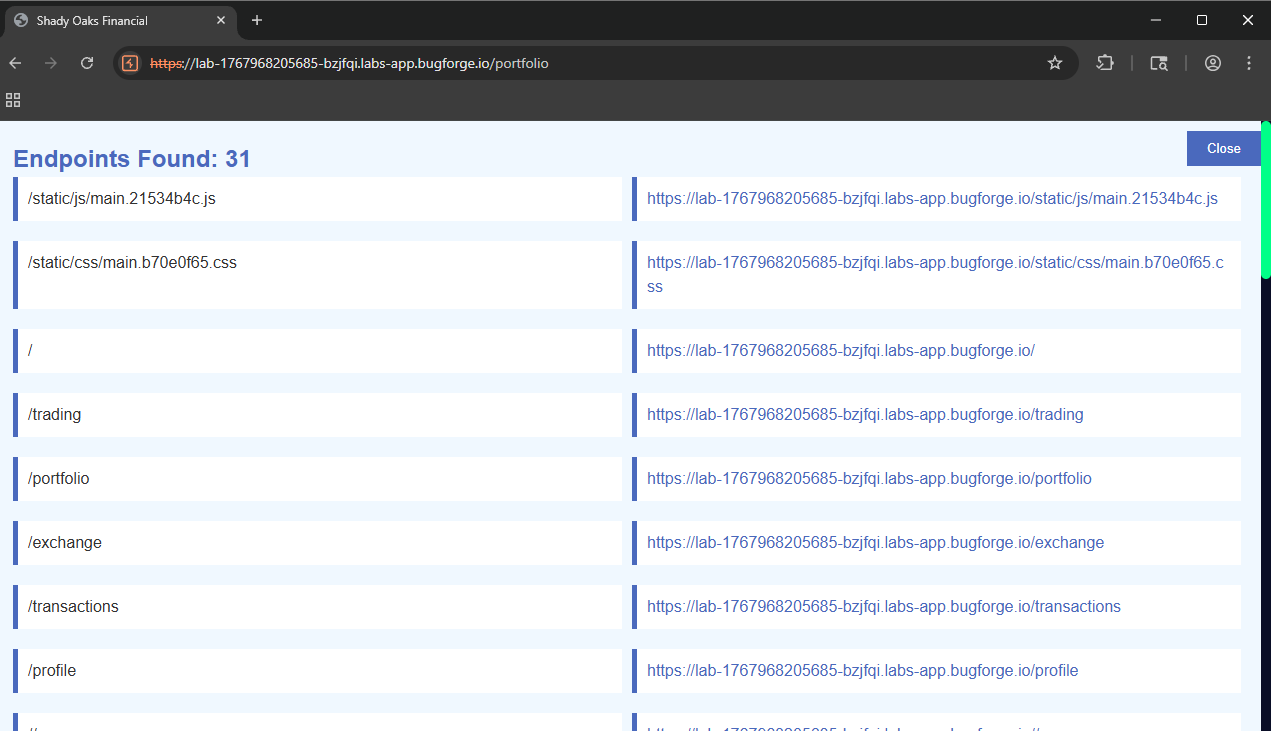Open site security info via the strikethrough https icon

[130, 62]
